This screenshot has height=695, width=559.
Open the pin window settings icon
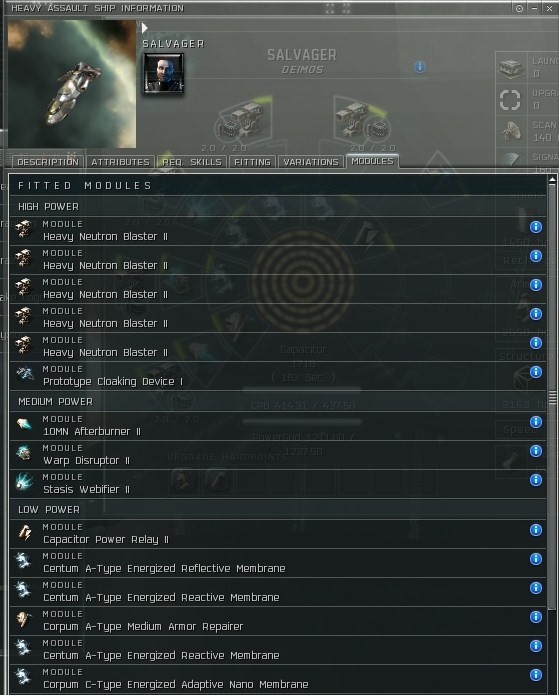[519, 8]
